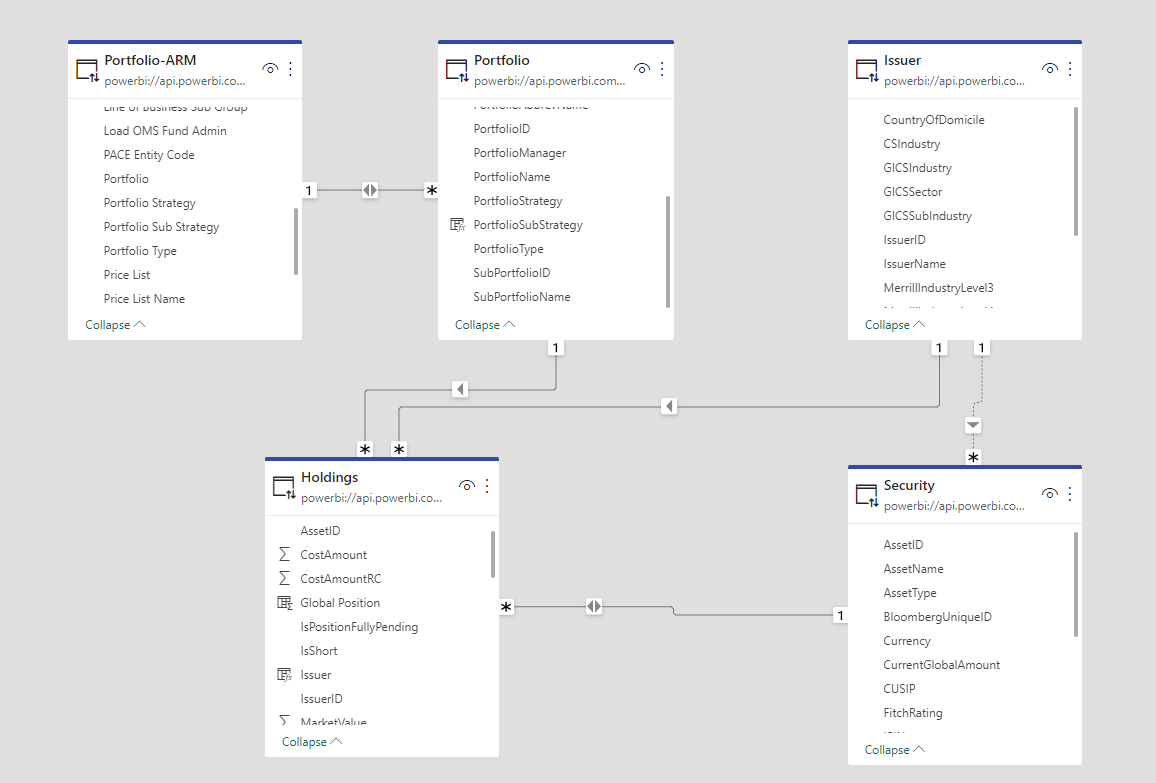1156x783 pixels.
Task: Toggle visibility eye of Portfolio-ARM table
Action: [270, 69]
